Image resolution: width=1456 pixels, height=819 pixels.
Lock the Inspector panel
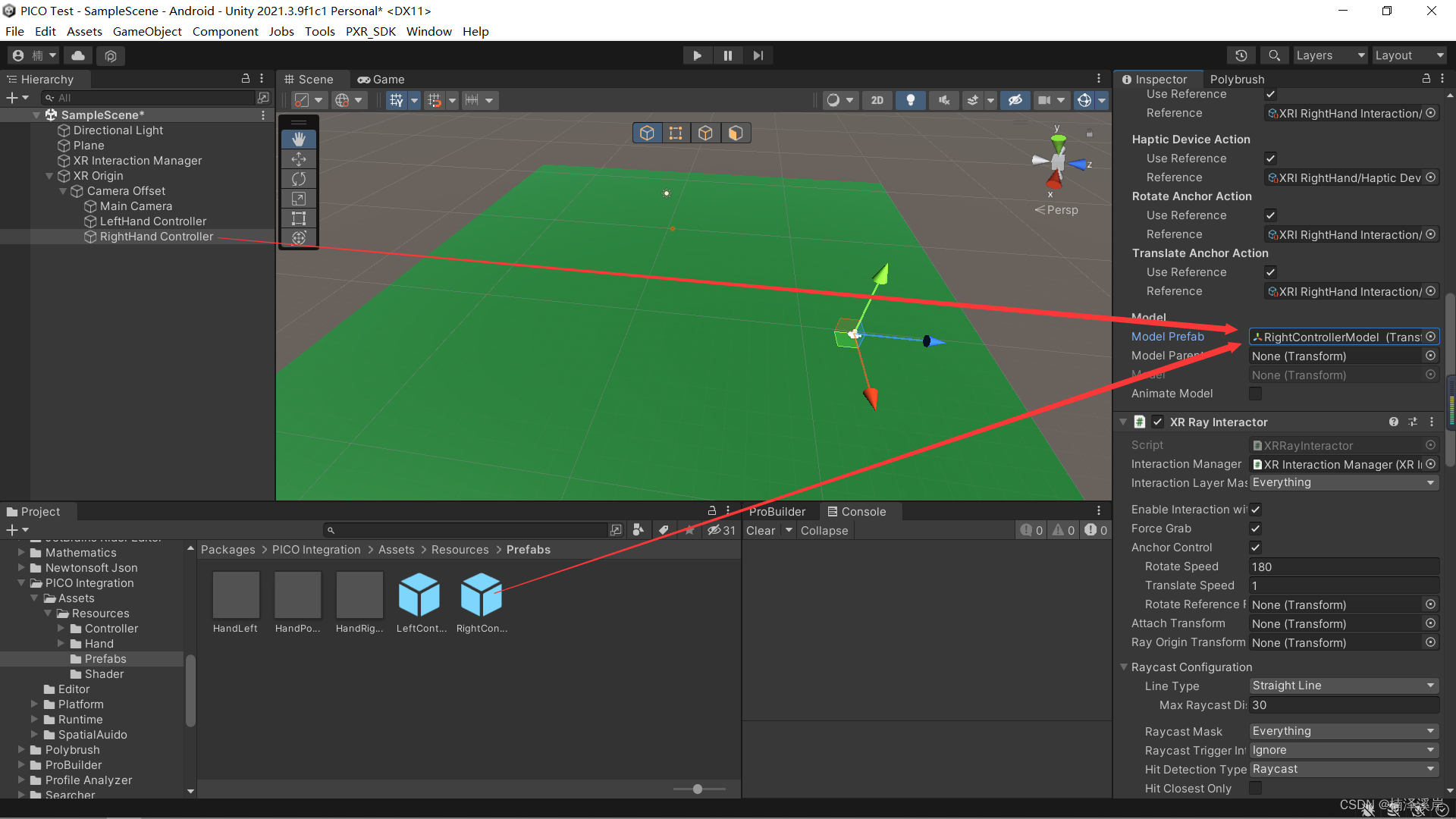[x=1426, y=79]
